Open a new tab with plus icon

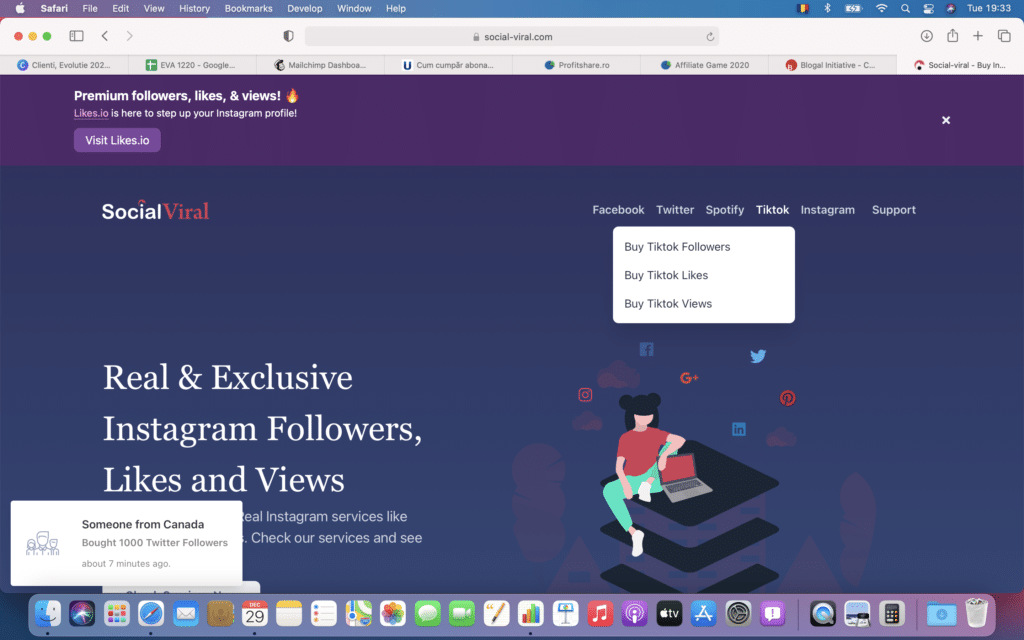click(978, 36)
